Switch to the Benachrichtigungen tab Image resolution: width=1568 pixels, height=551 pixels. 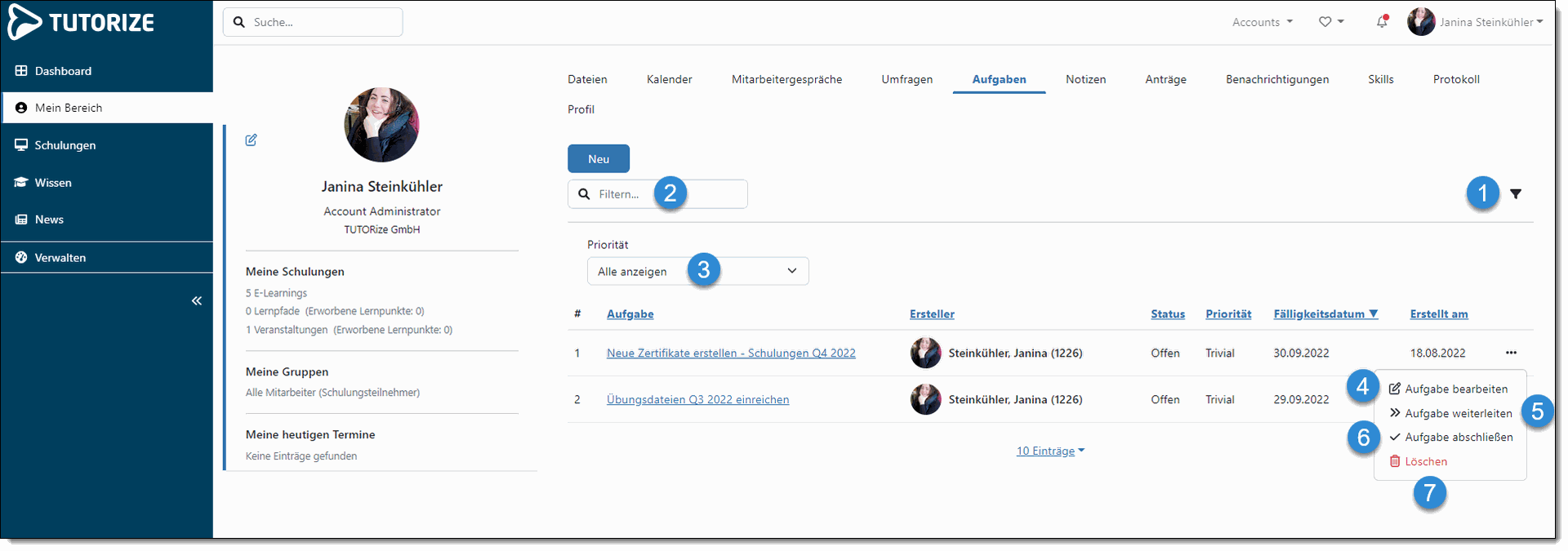(1277, 79)
